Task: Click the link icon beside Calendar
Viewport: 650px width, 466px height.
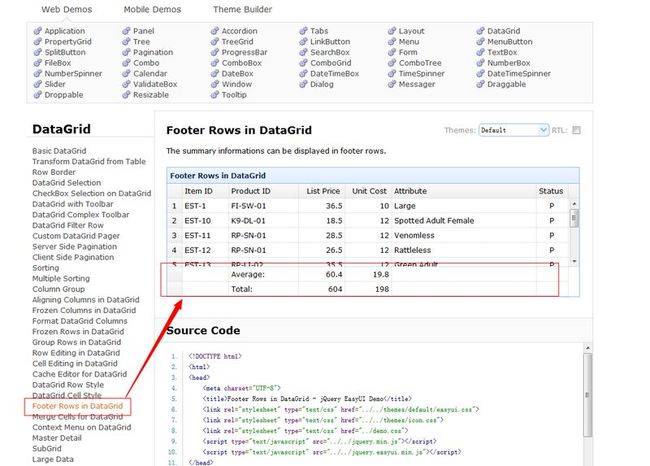Action: pos(126,73)
